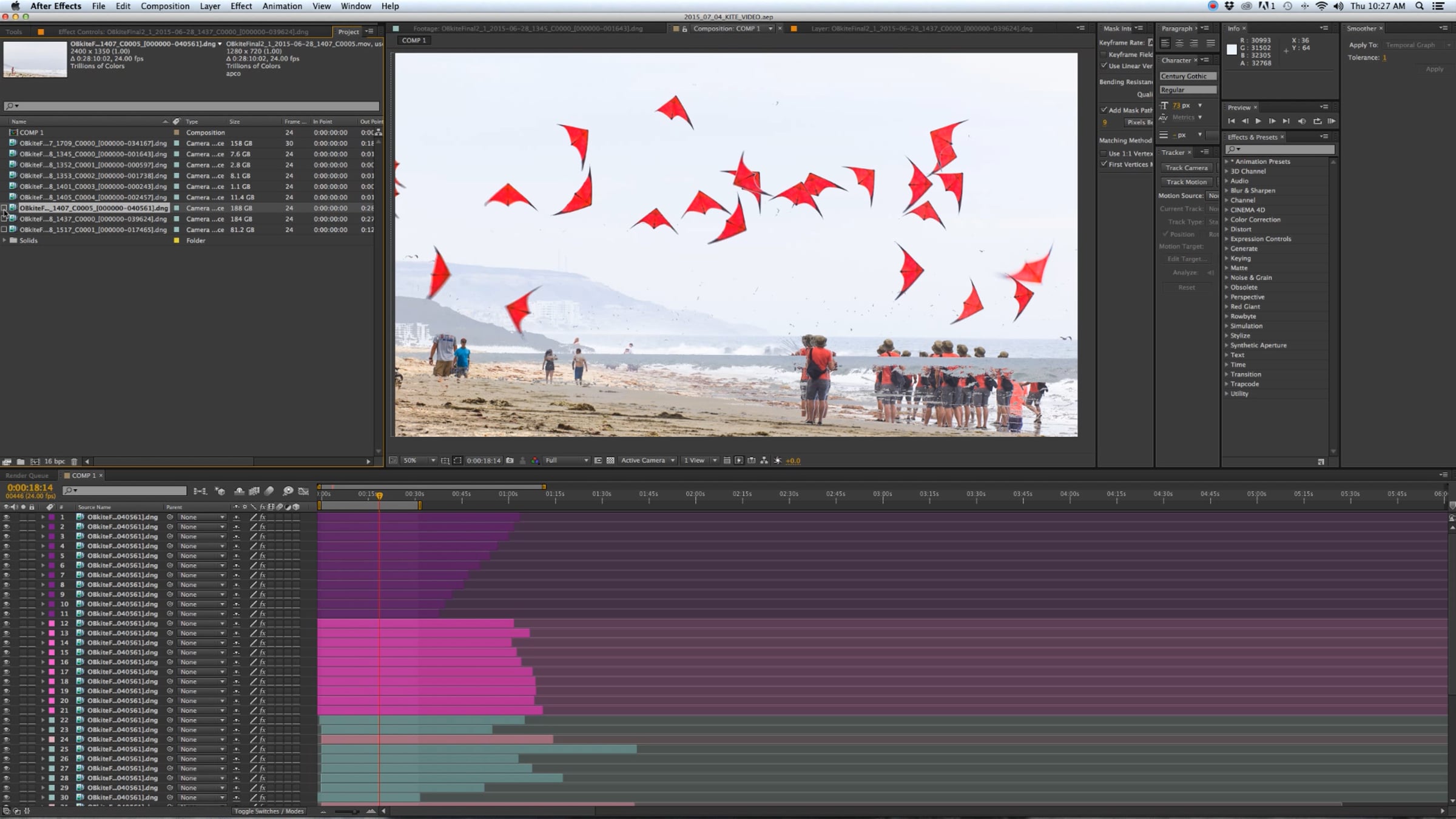Screen dimensions: 1456x819
Task: Toggle the transparency grid icon in viewer
Action: pyautogui.click(x=610, y=460)
